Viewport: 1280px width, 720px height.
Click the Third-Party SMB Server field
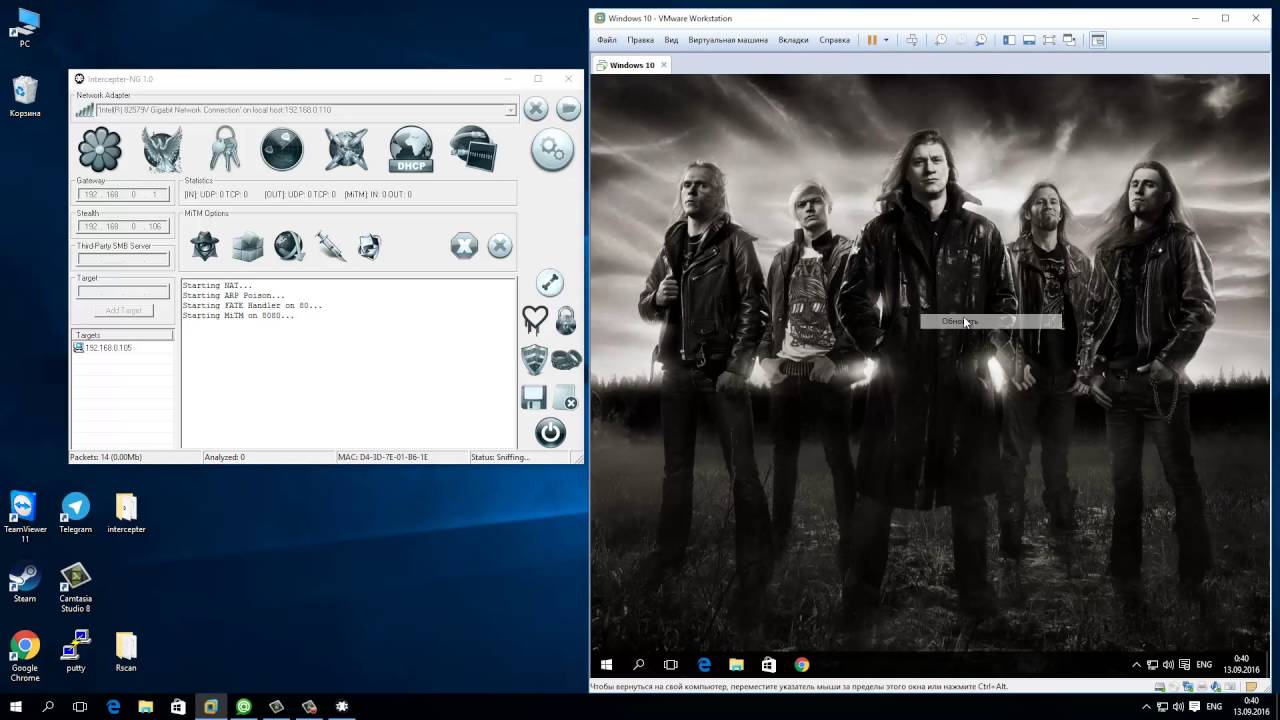coord(123,259)
